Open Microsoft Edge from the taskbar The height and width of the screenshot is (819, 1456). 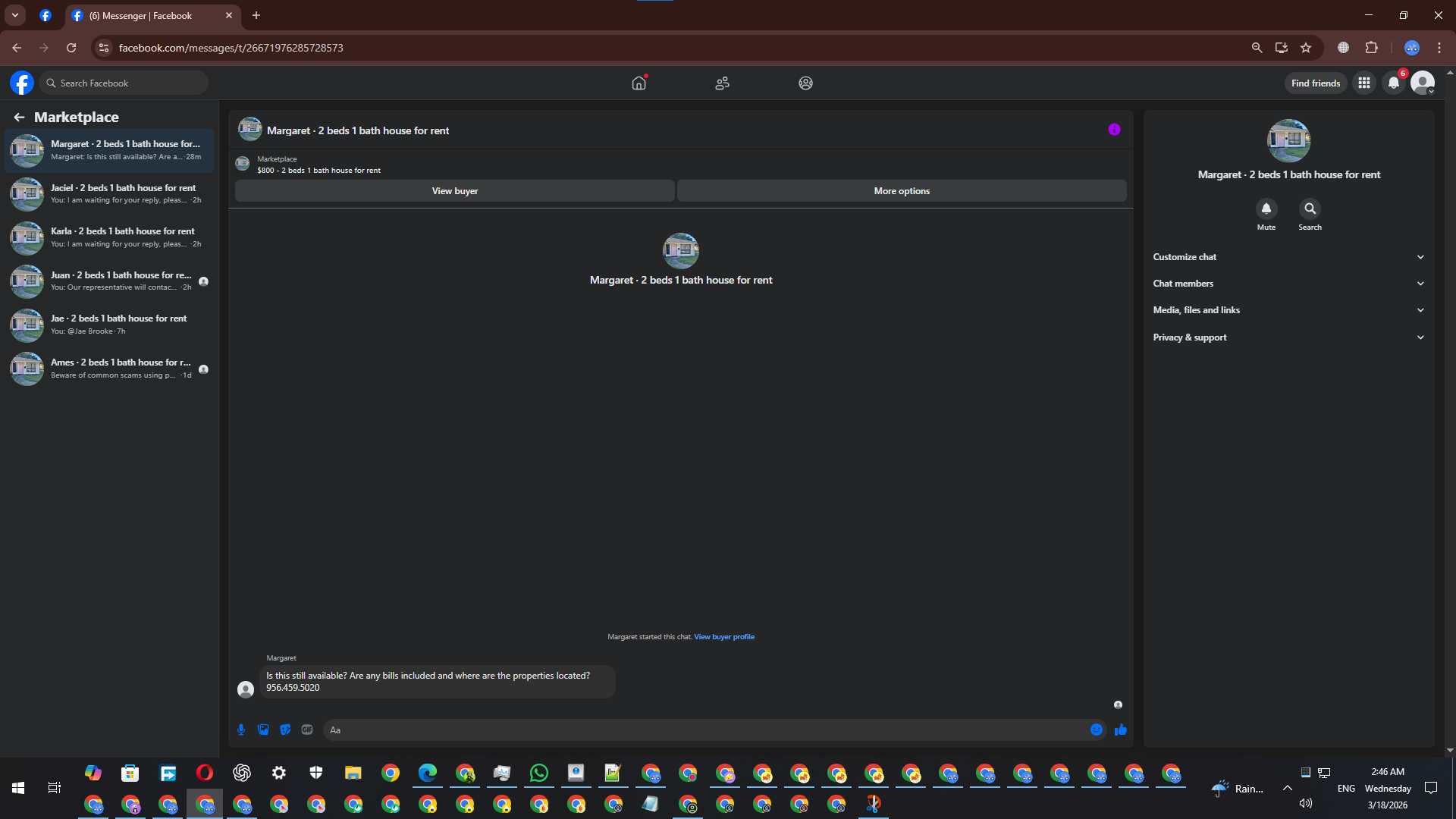[428, 773]
